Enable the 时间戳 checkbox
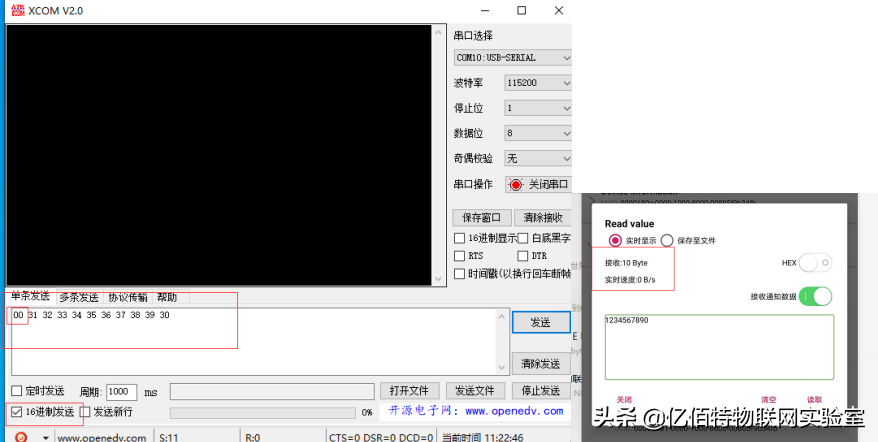Viewport: 878px width, 442px height. point(459,274)
